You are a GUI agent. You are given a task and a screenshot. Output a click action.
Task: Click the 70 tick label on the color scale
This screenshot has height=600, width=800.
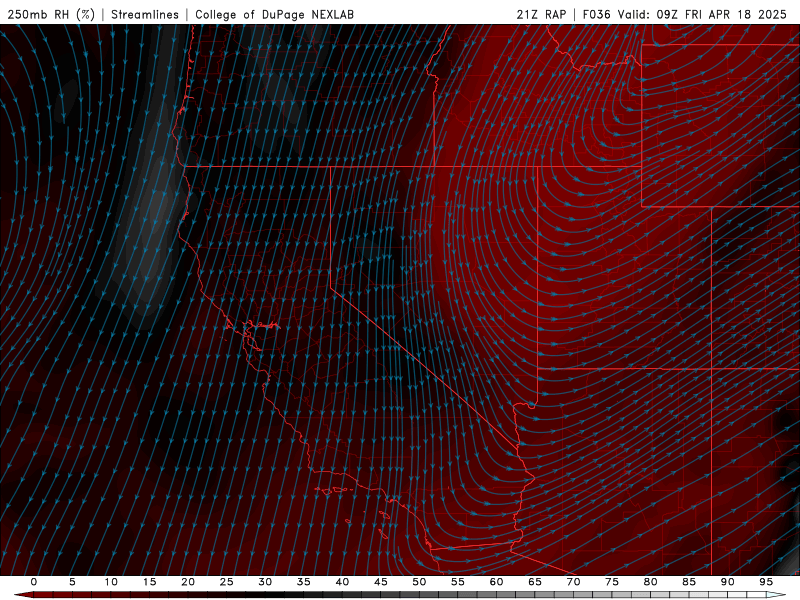(x=573, y=582)
